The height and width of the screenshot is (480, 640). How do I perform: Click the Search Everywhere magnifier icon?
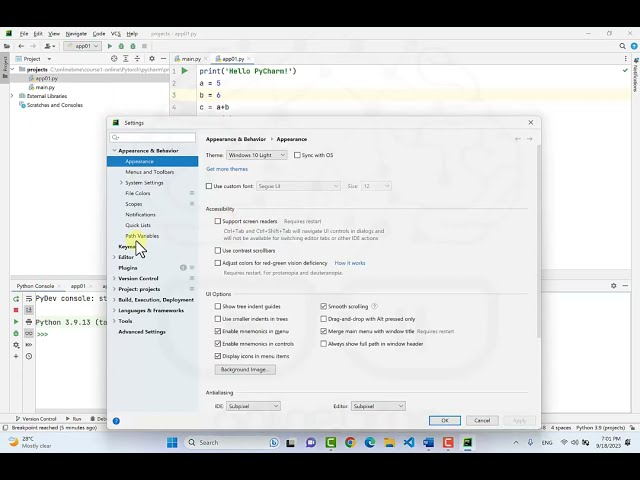(622, 46)
